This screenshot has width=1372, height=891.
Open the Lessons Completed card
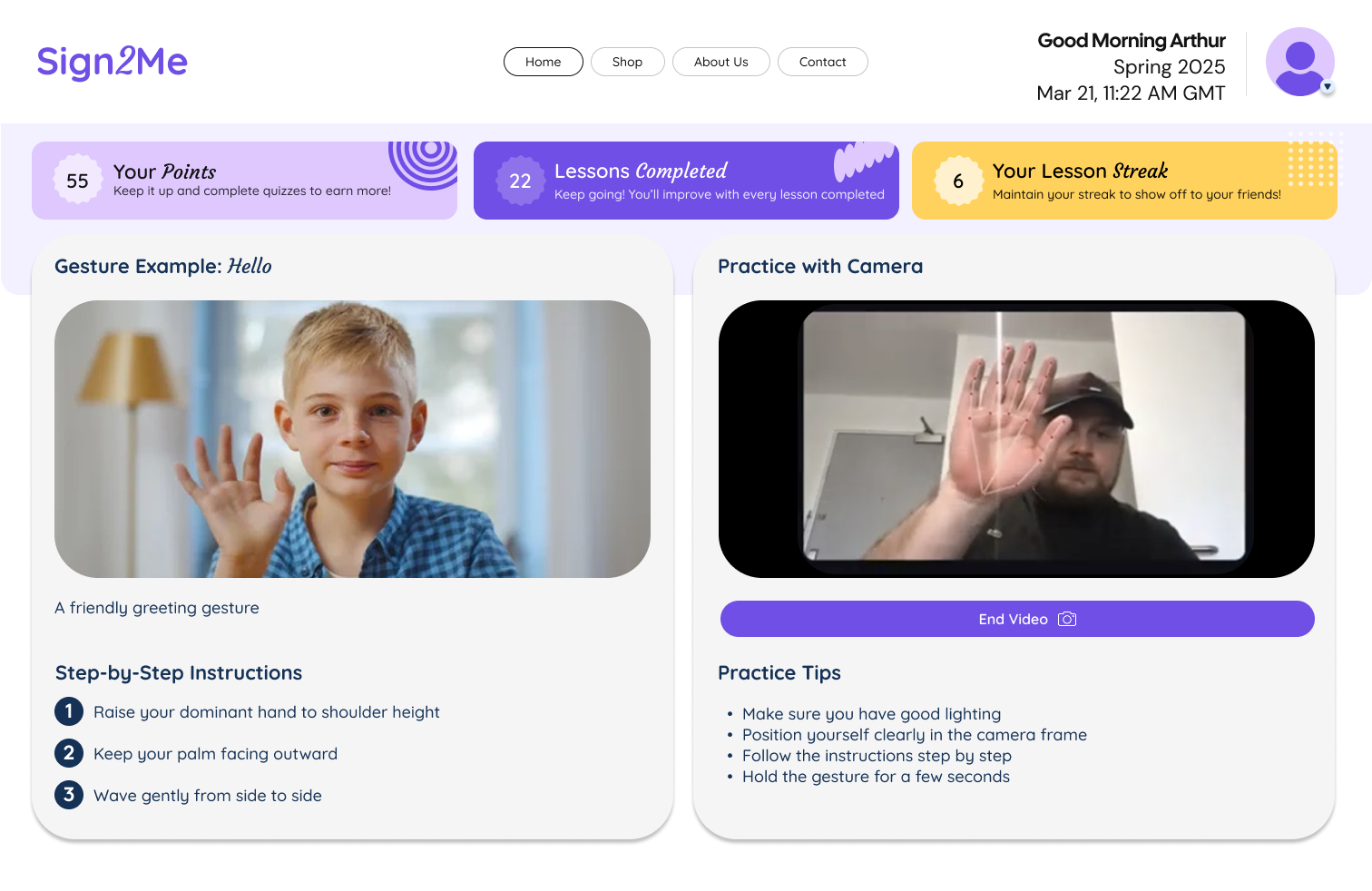coord(686,181)
